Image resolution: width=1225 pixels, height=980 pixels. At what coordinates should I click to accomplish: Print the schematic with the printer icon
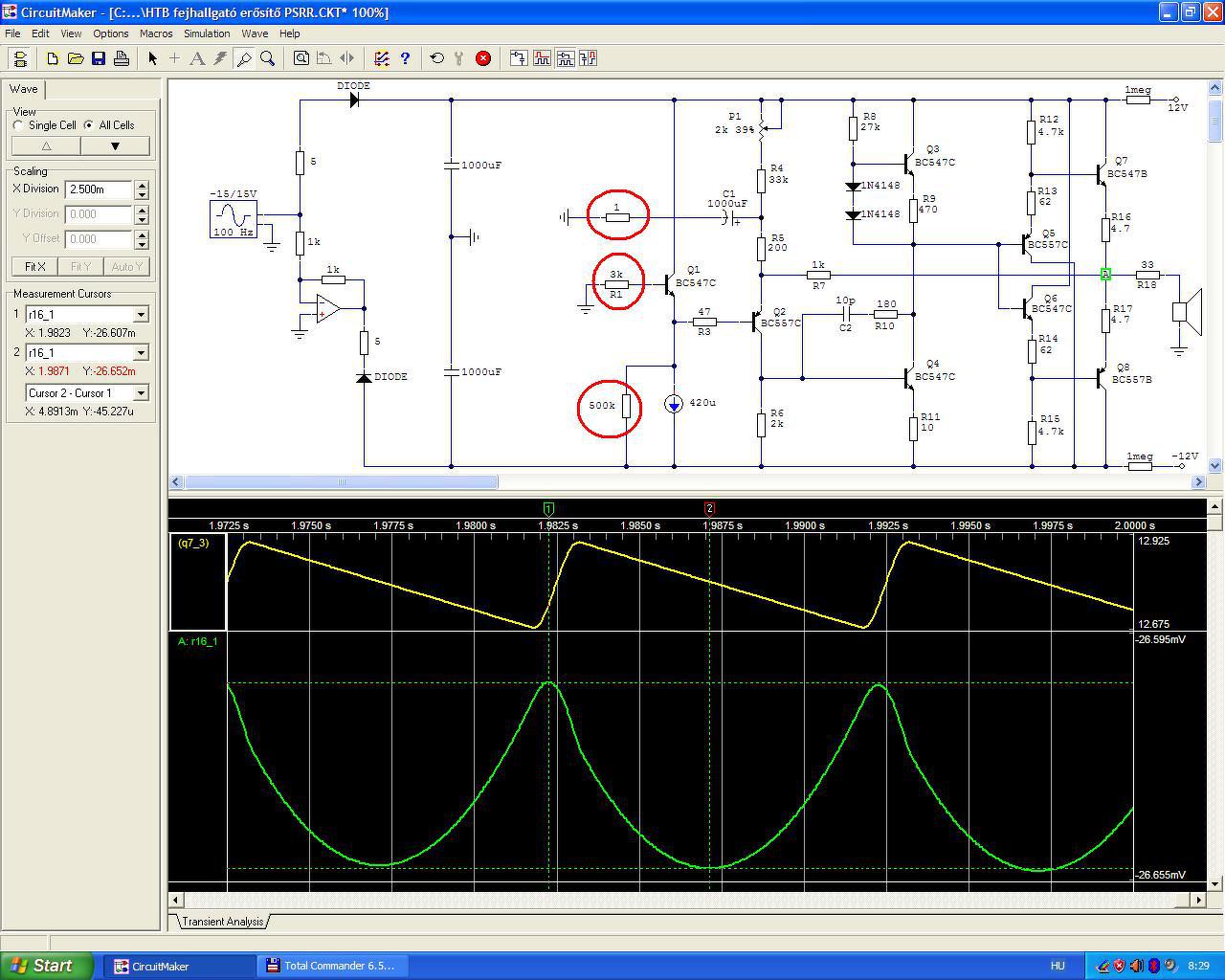click(122, 58)
